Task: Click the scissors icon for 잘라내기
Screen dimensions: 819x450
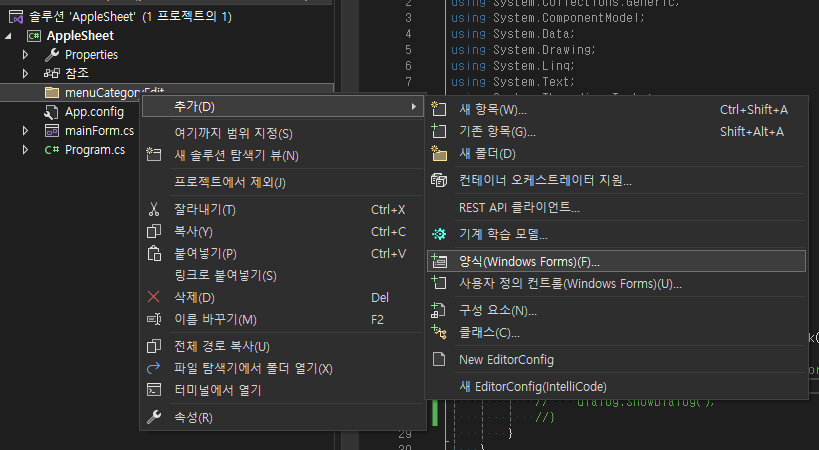Action: [154, 209]
